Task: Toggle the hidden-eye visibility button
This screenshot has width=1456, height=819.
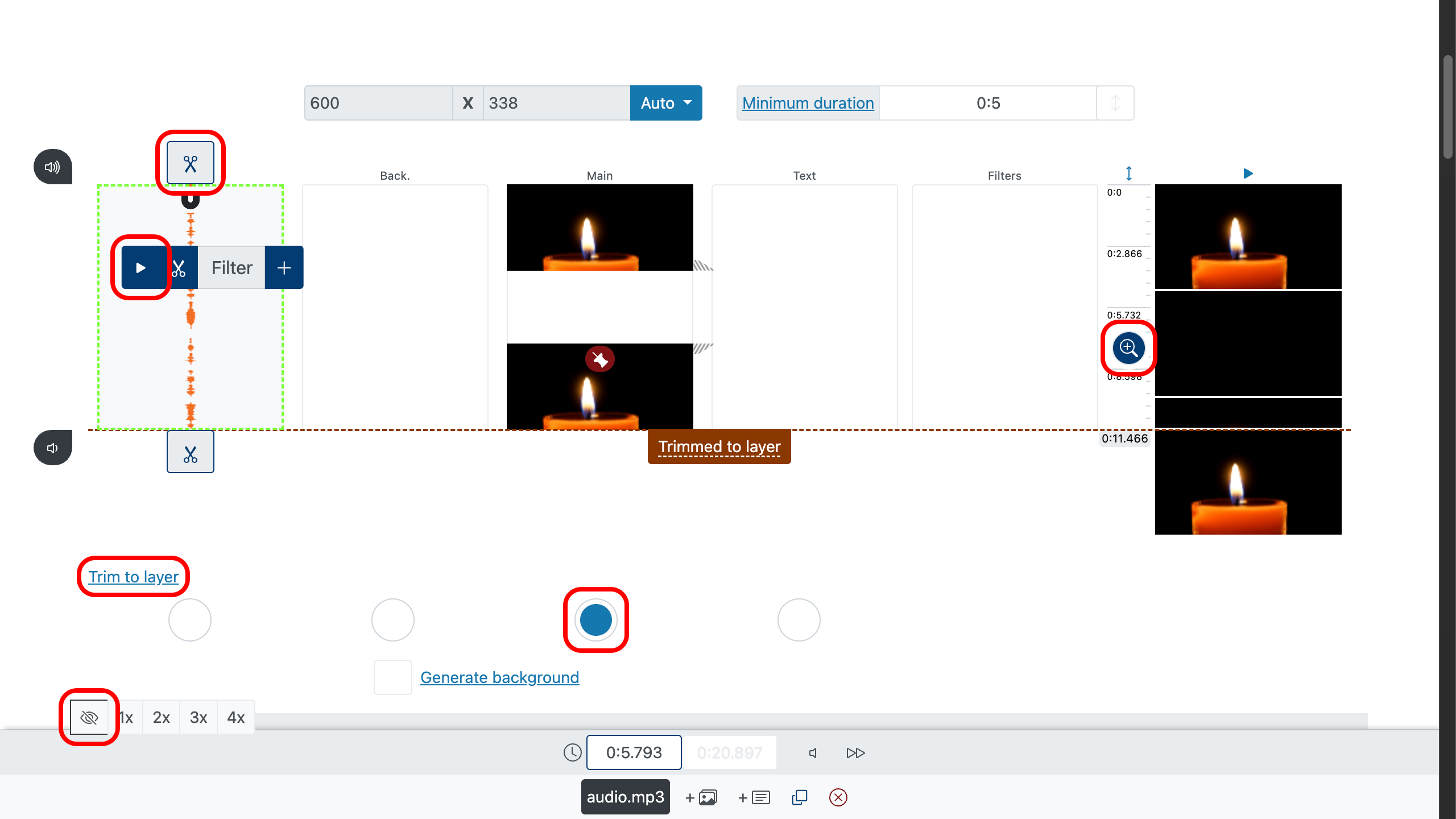Action: coord(89,718)
